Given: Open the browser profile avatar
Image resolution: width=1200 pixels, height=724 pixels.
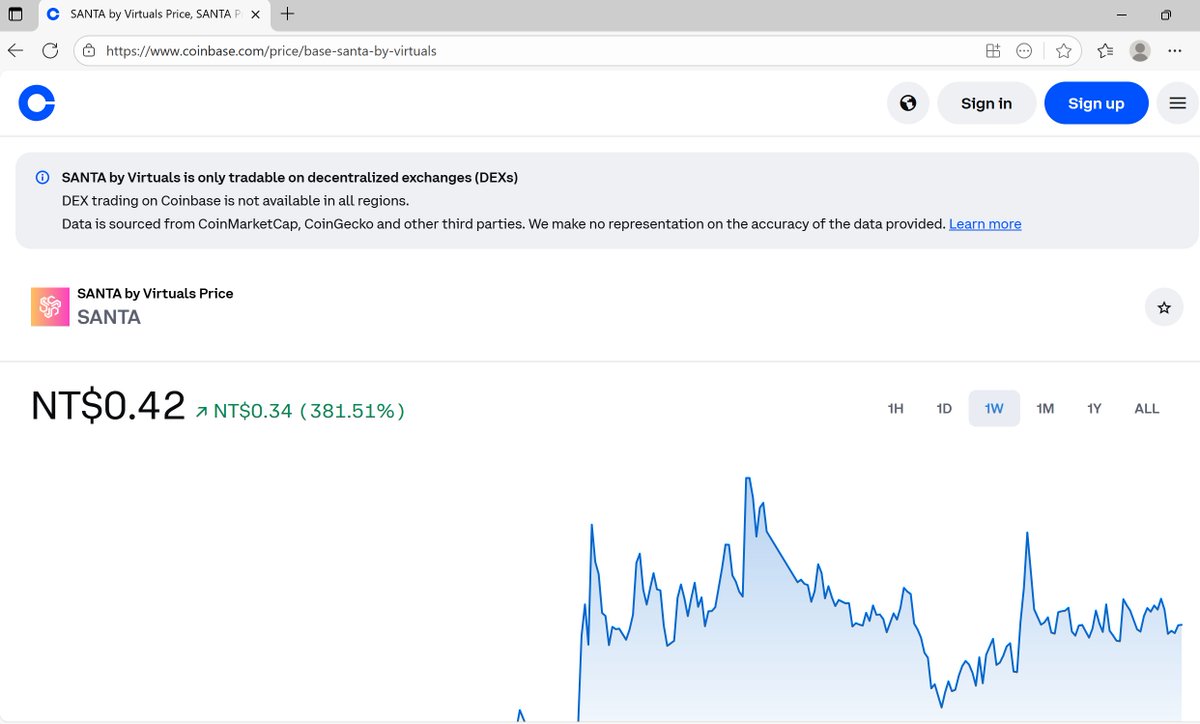Looking at the screenshot, I should pos(1140,50).
